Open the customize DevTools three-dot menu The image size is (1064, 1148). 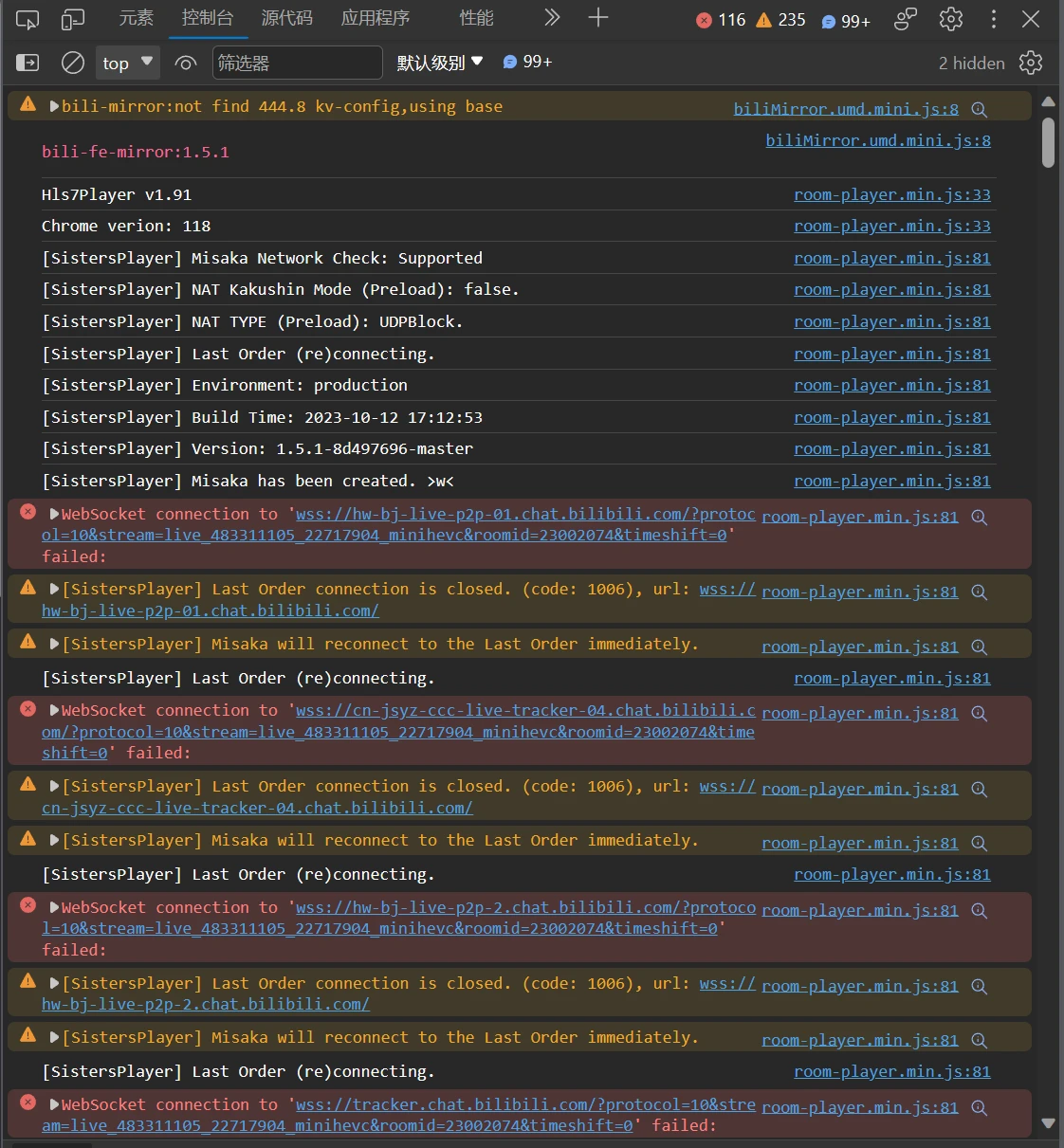pos(993,19)
